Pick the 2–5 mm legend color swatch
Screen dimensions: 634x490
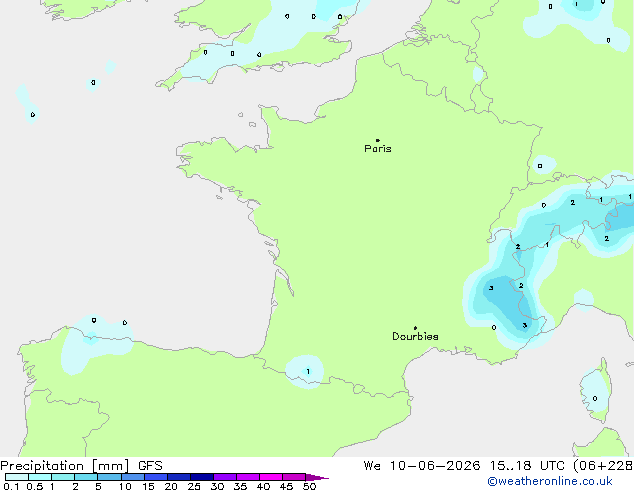click(x=86, y=477)
